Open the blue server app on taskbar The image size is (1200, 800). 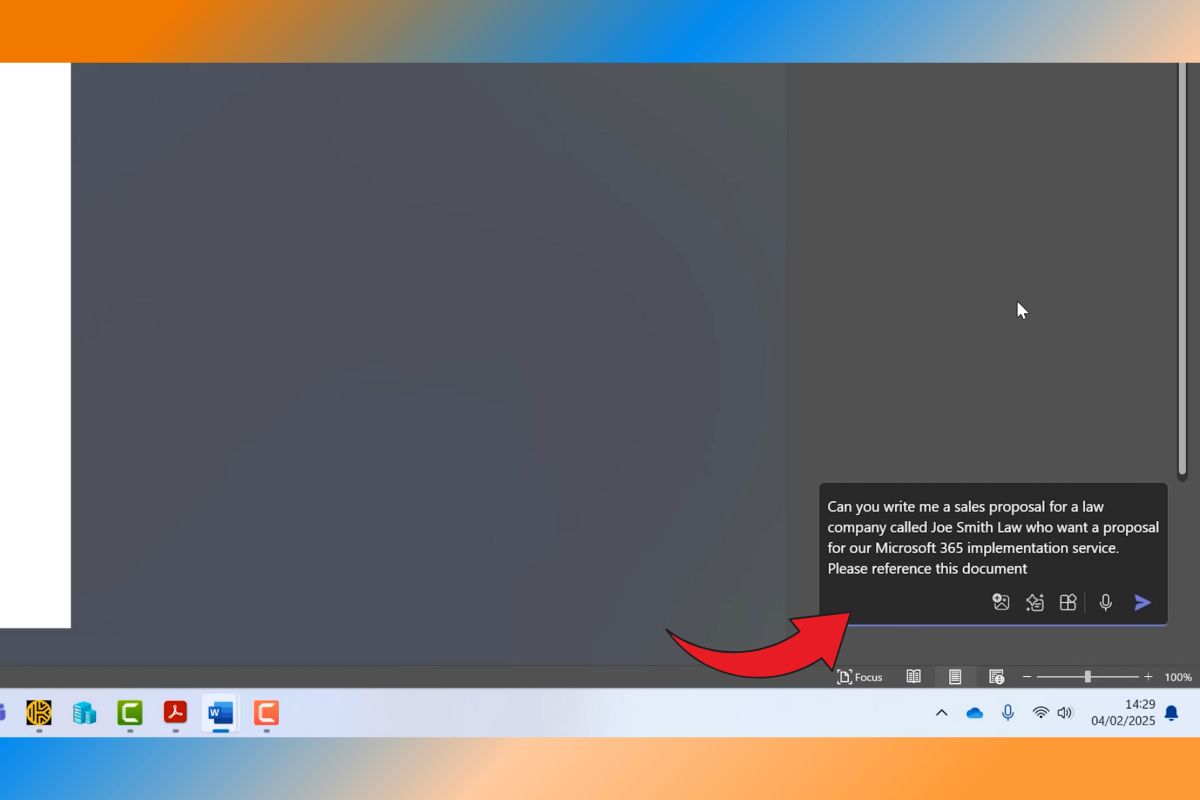pos(84,712)
